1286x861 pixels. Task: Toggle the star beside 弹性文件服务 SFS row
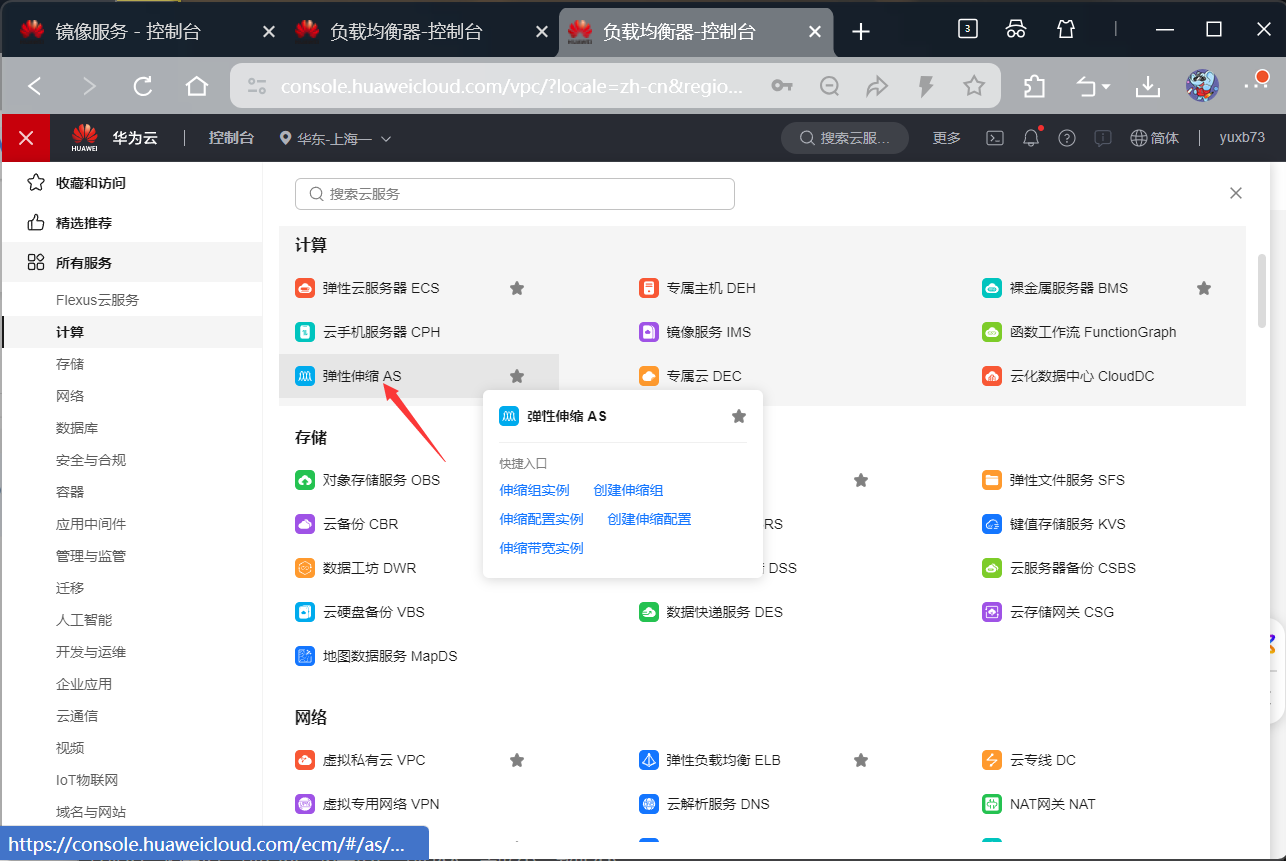point(861,480)
